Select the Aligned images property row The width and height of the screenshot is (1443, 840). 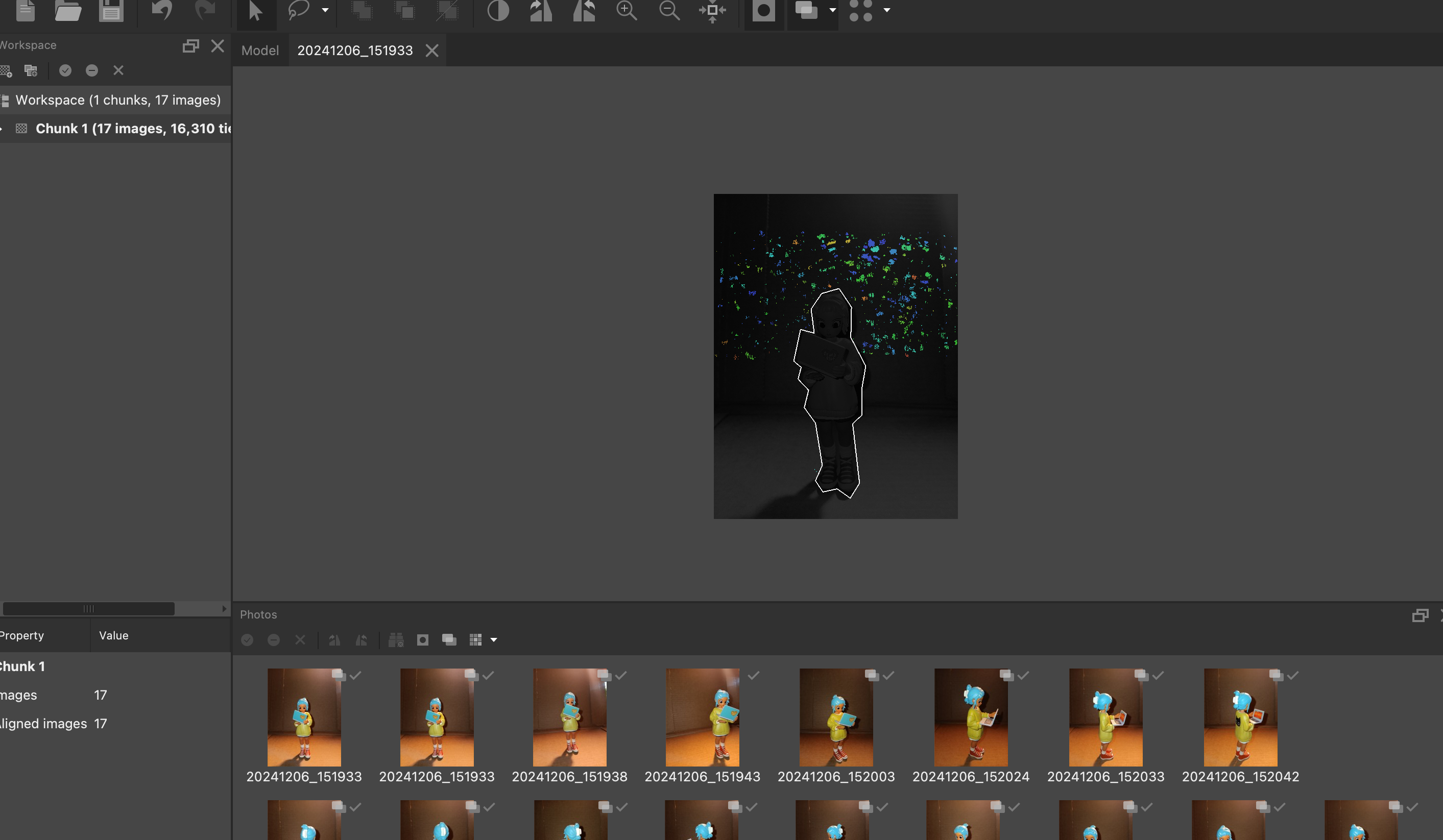116,724
